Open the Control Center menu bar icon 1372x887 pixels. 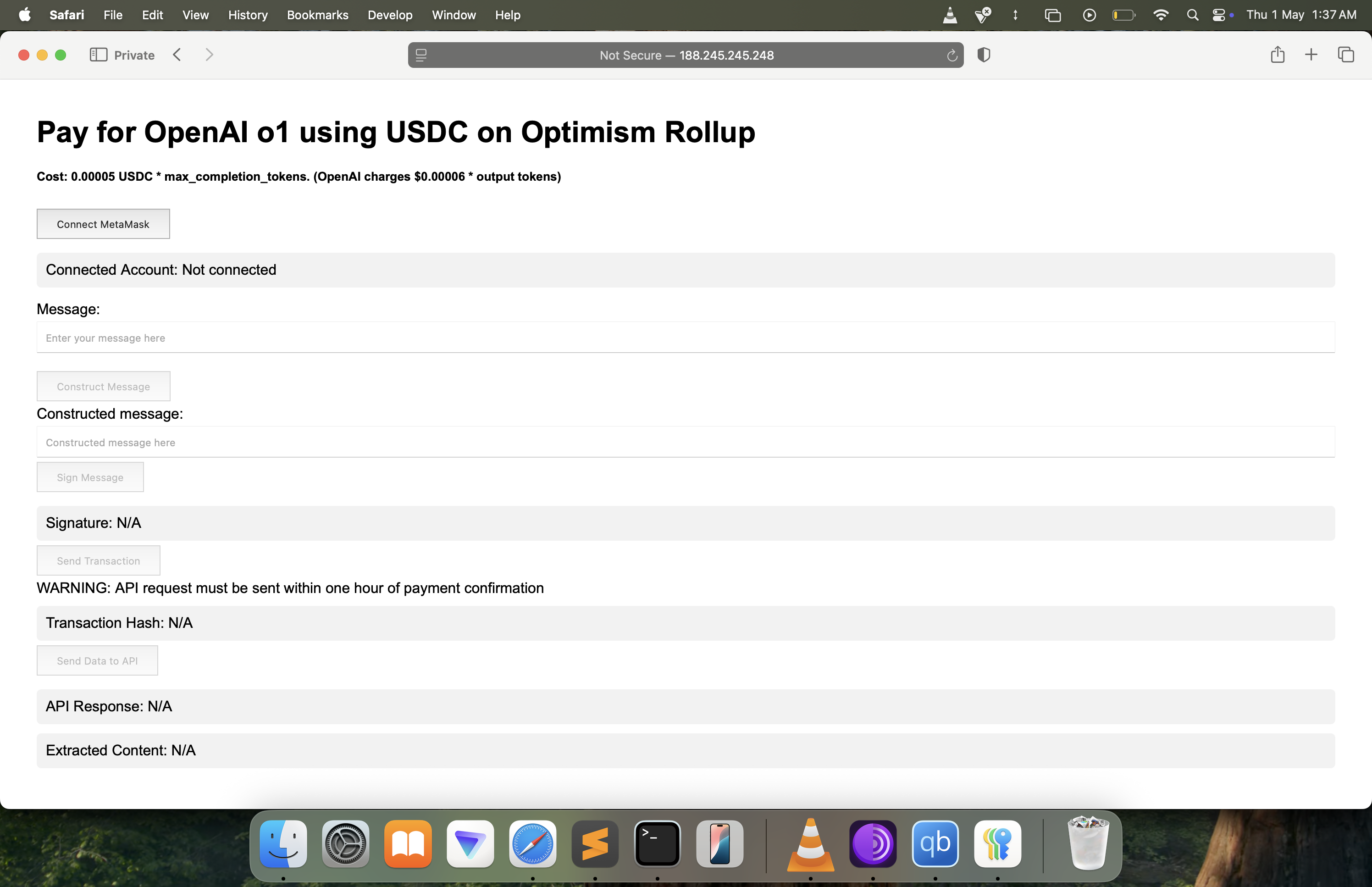(x=1218, y=15)
